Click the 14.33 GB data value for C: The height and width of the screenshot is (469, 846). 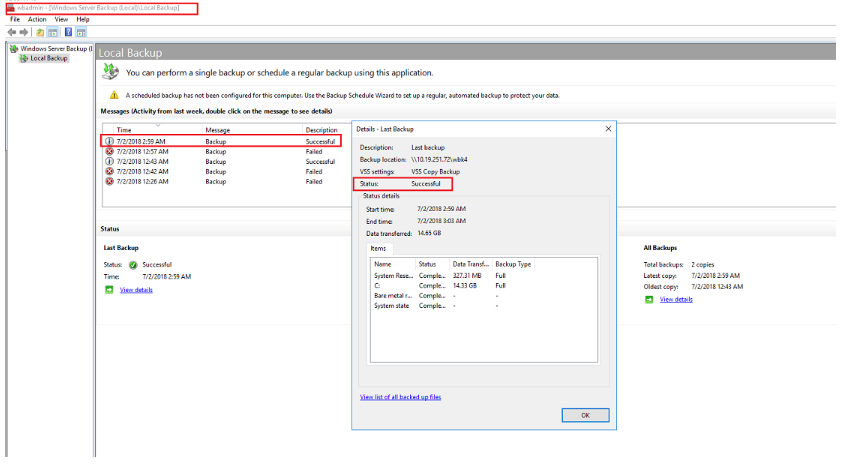pyautogui.click(x=465, y=286)
